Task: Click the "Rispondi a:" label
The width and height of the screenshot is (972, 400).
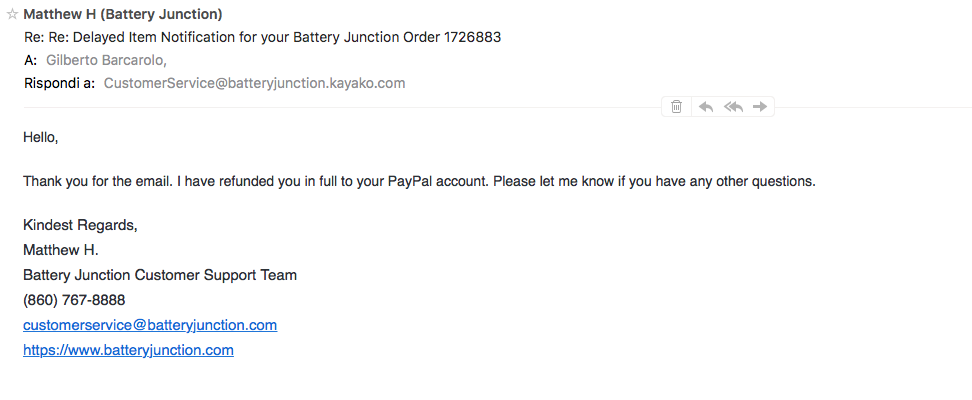Action: pyautogui.click(x=59, y=83)
